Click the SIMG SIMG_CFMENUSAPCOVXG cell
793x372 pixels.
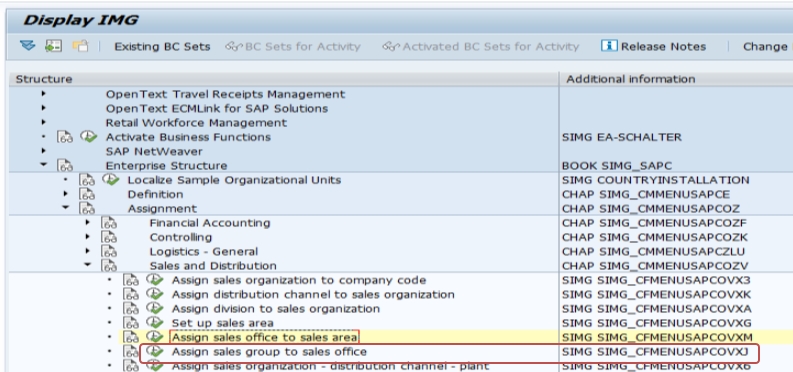pyautogui.click(x=656, y=323)
